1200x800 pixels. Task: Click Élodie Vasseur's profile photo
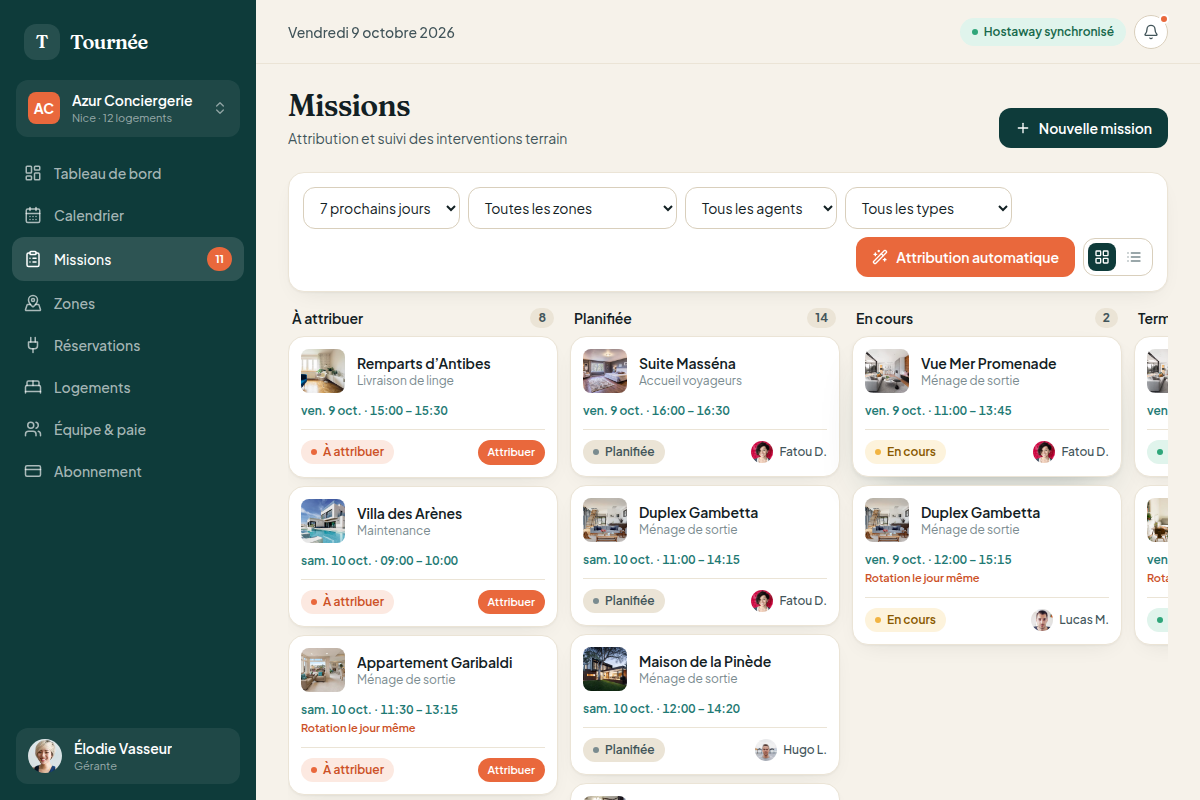pyautogui.click(x=45, y=756)
